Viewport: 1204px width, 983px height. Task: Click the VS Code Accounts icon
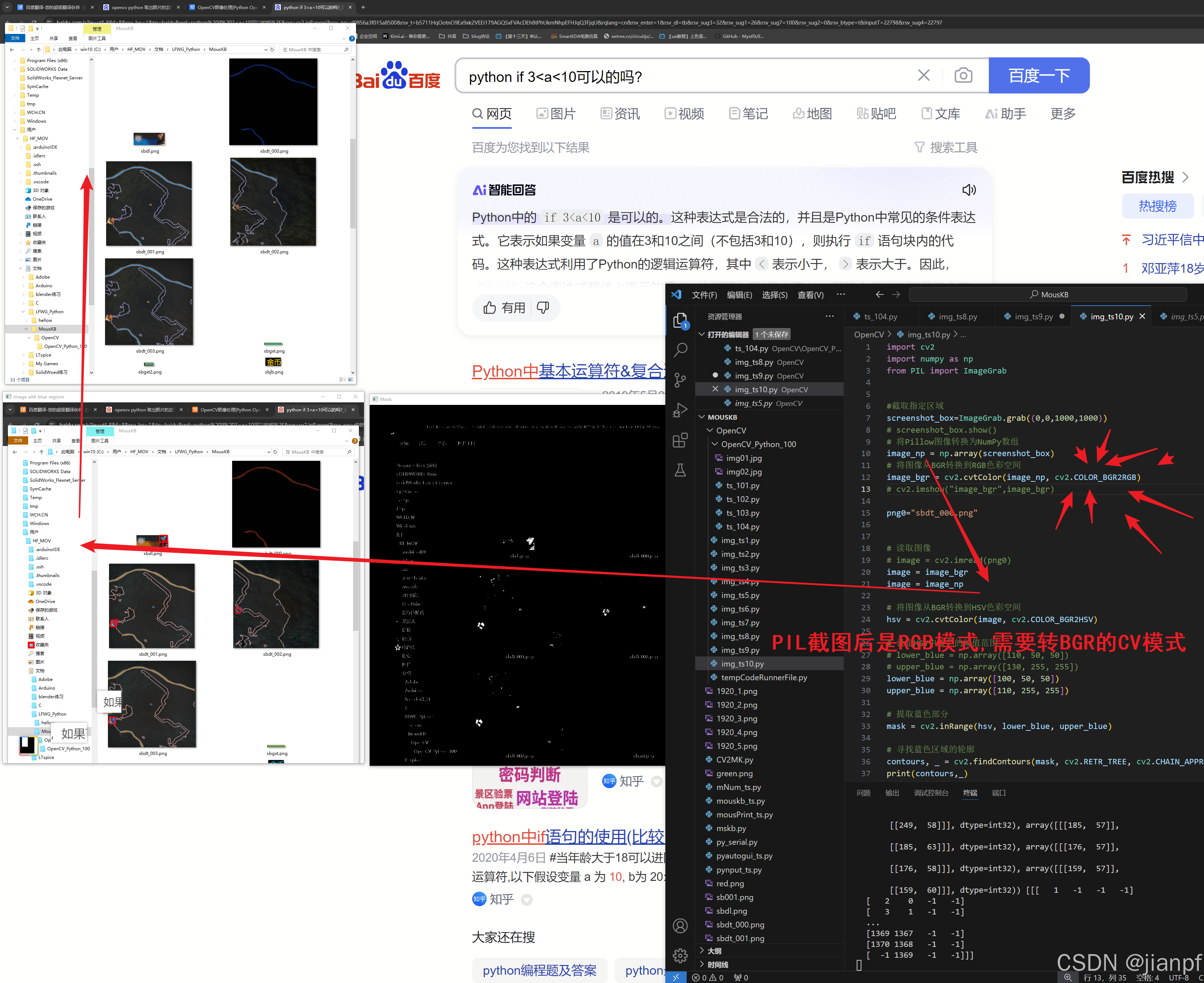(x=680, y=926)
